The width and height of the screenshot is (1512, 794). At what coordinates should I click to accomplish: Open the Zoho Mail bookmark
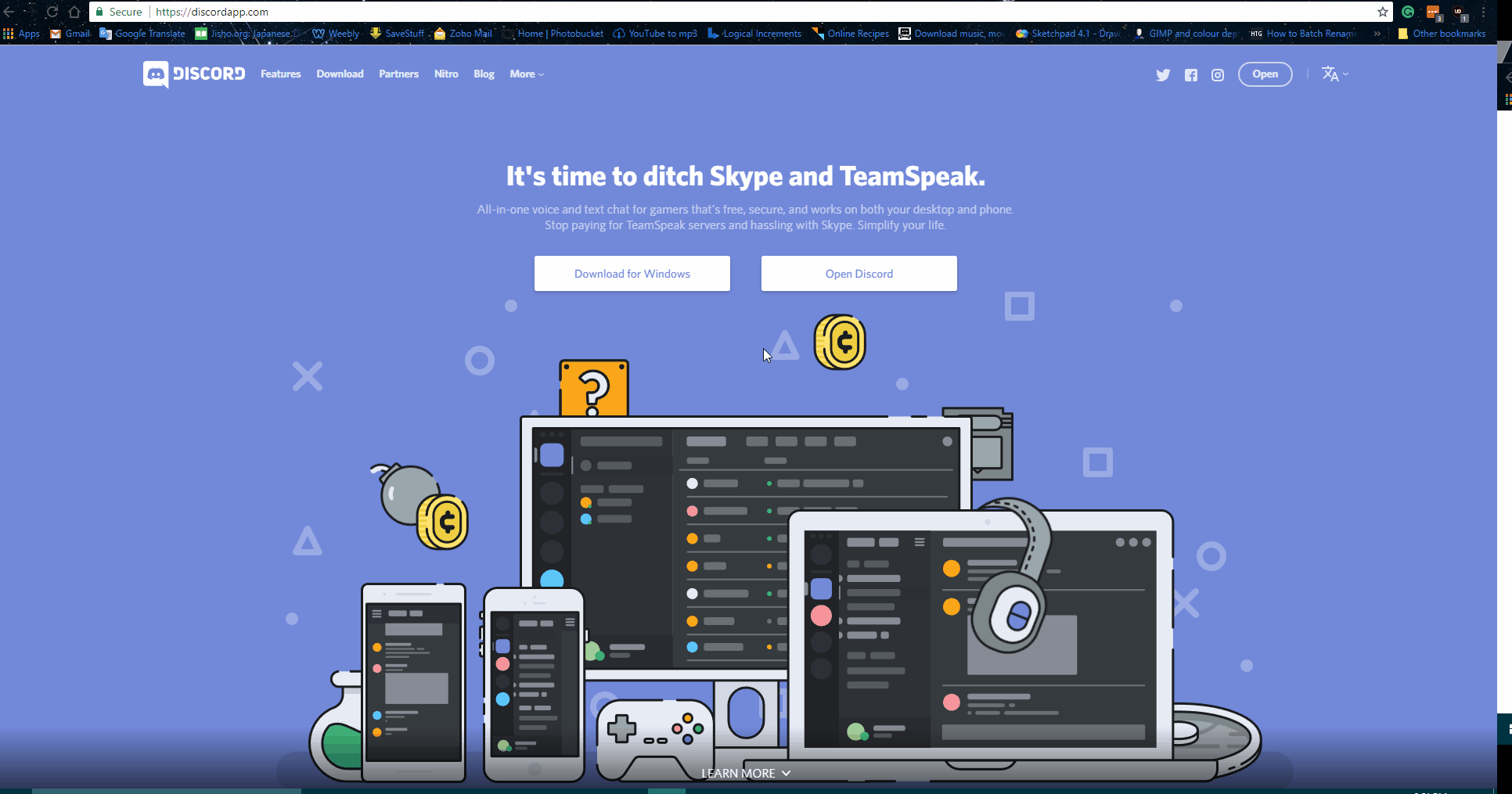point(463,34)
